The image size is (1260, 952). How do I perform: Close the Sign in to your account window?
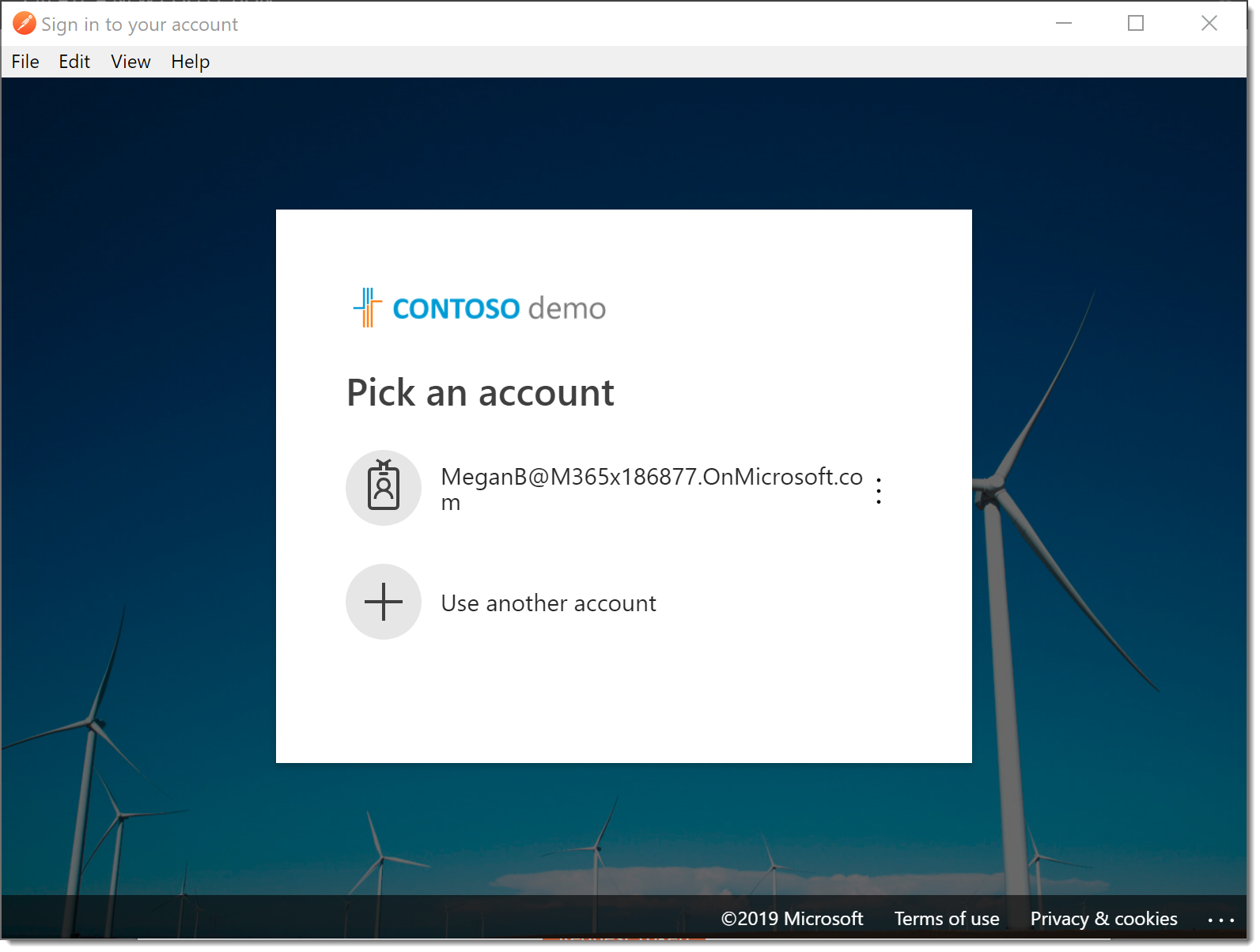coord(1209,24)
